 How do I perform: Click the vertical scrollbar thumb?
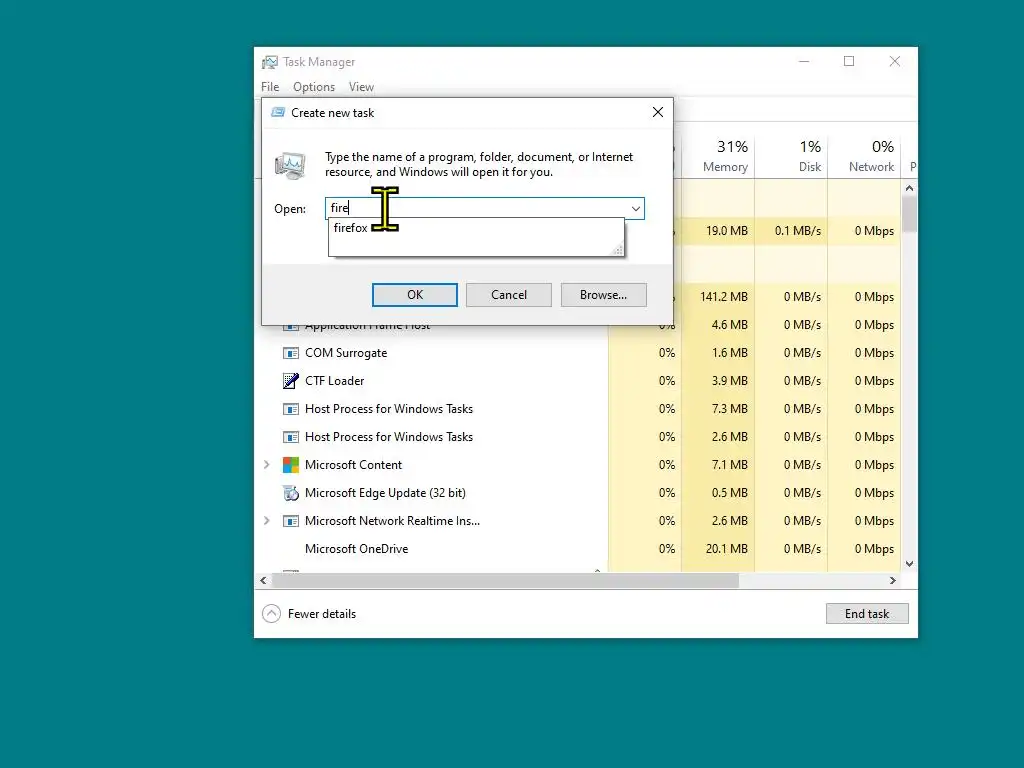click(x=909, y=214)
